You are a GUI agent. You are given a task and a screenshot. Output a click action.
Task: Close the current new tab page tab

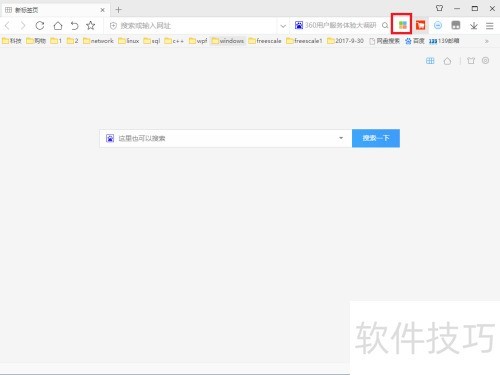pos(102,10)
